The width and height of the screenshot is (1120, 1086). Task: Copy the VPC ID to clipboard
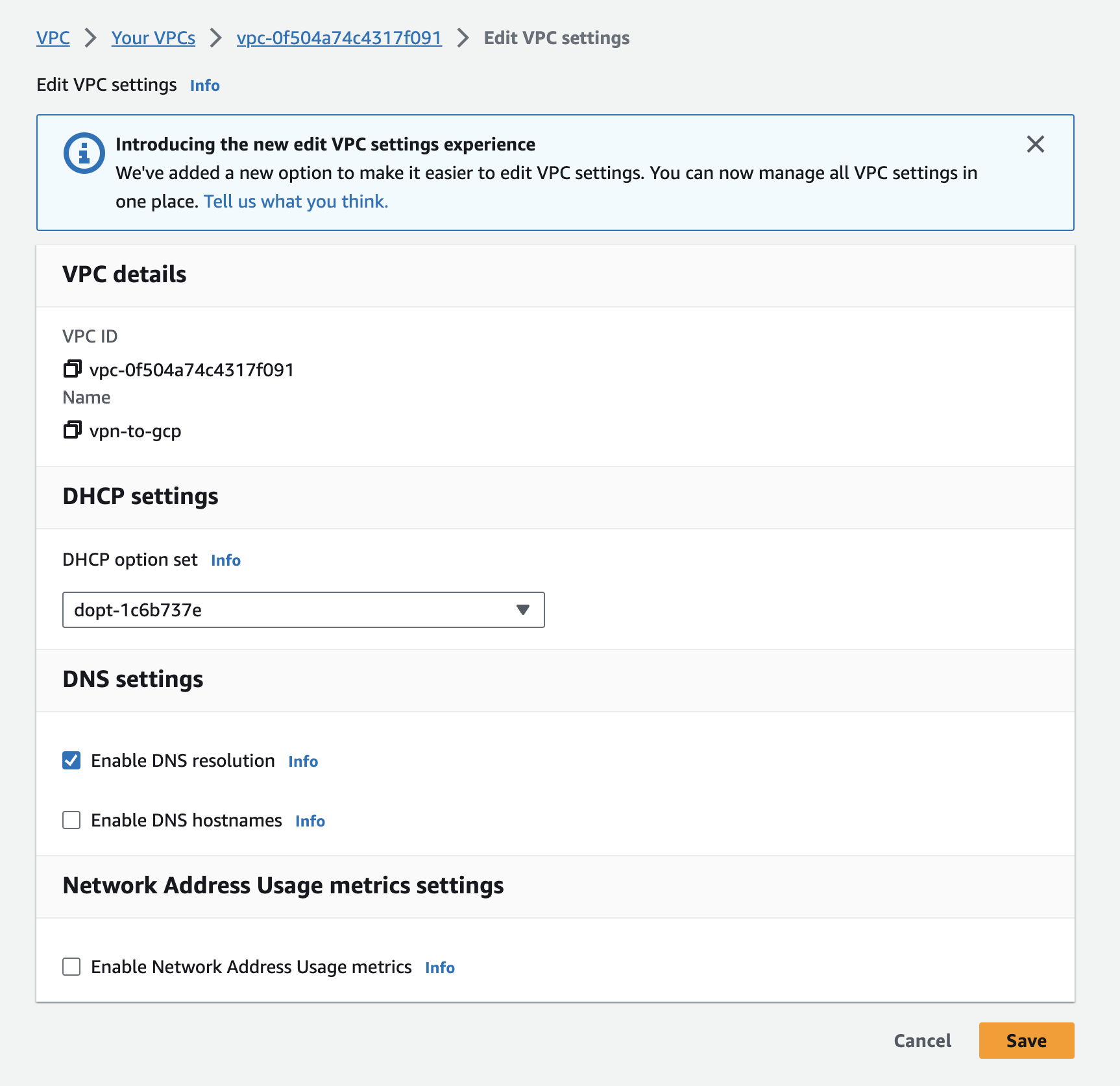(x=71, y=369)
